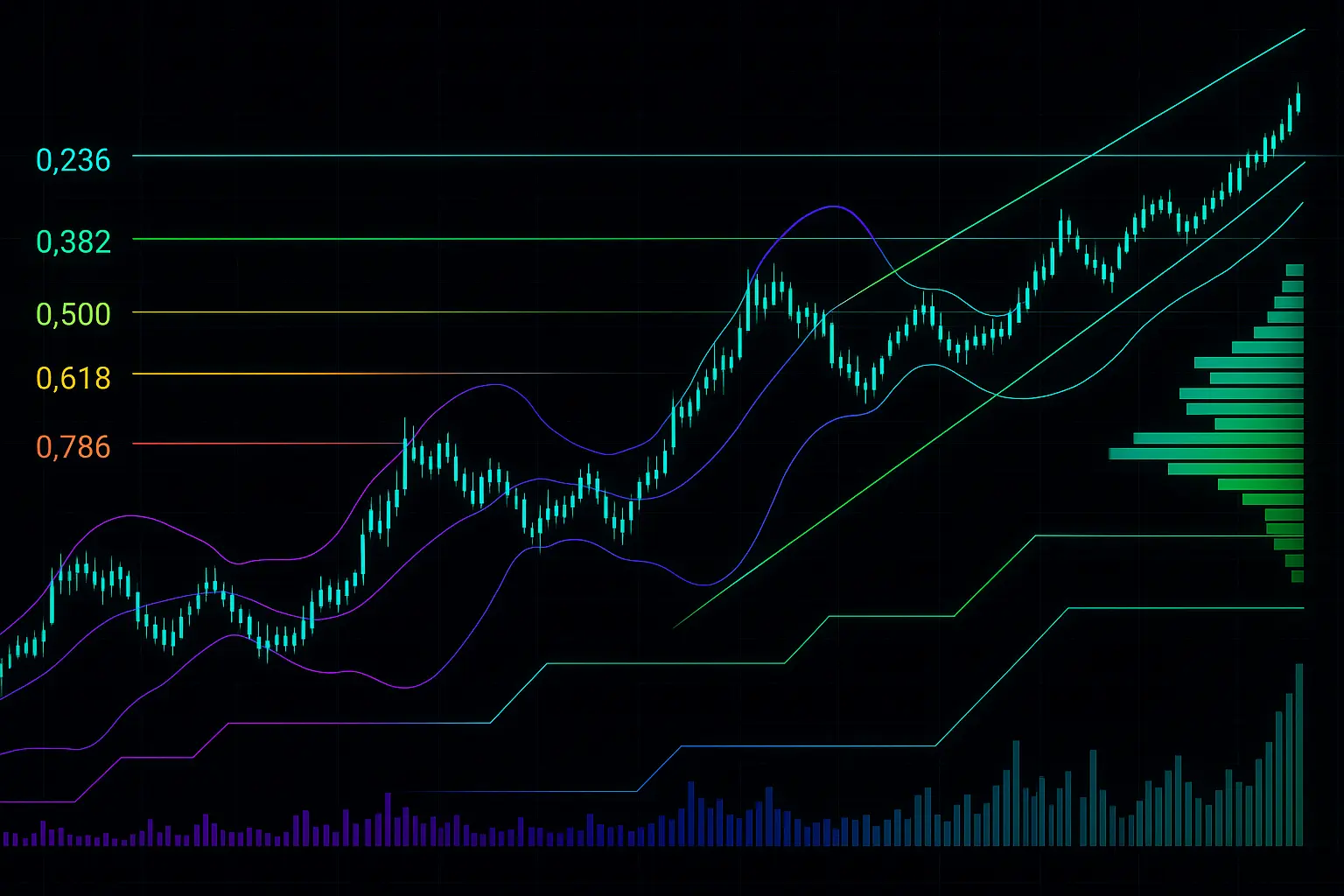
Task: Click the highest peak of the blue upper band
Action: 834,206
